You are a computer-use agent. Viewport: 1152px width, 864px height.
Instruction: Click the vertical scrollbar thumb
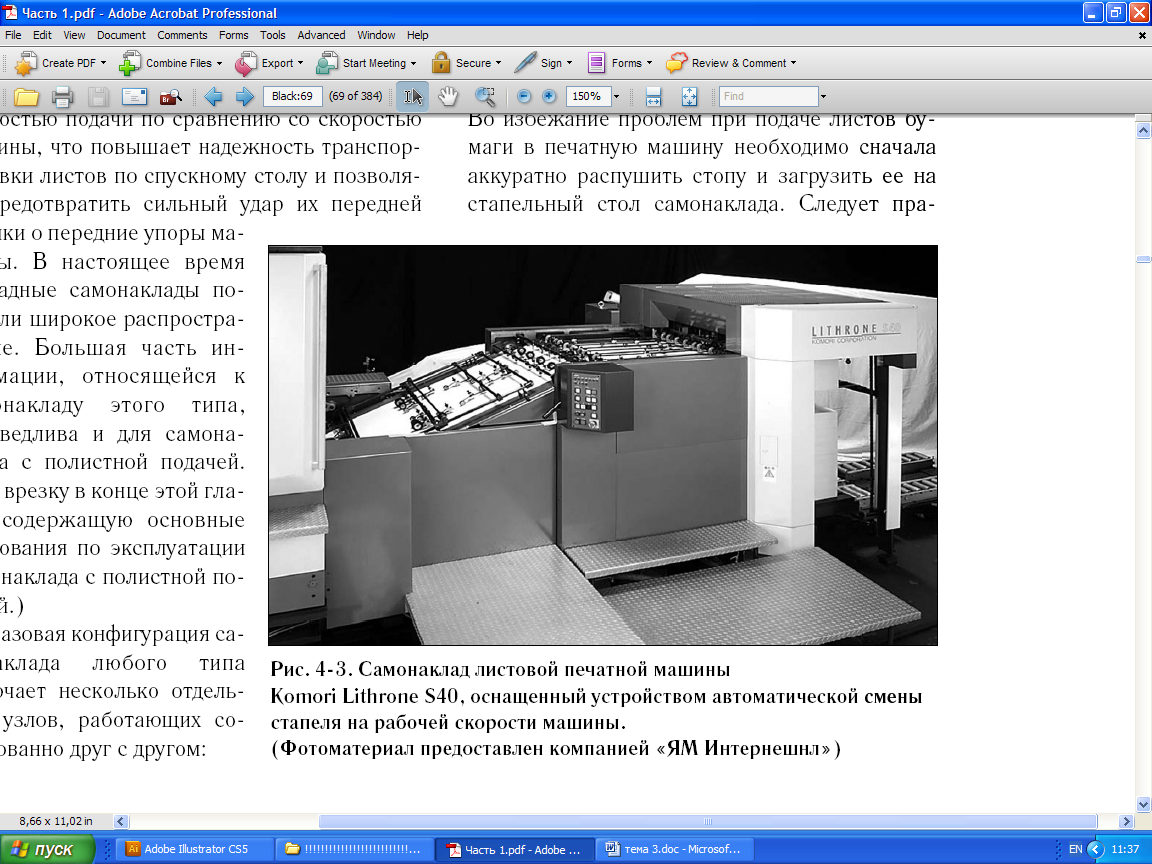pyautogui.click(x=1143, y=259)
